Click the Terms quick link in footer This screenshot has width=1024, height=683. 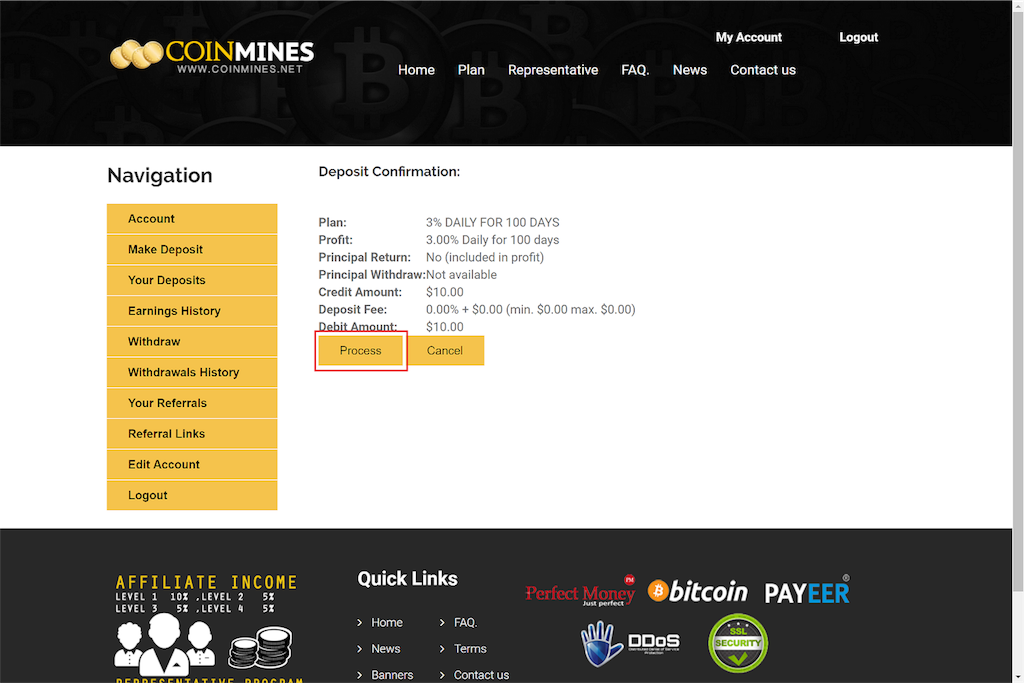(x=470, y=649)
